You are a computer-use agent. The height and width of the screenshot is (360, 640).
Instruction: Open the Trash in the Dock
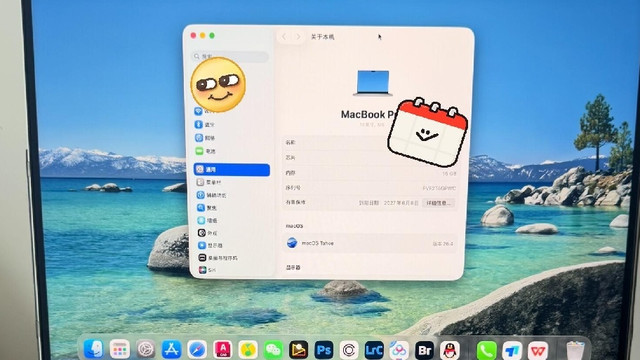pos(575,350)
